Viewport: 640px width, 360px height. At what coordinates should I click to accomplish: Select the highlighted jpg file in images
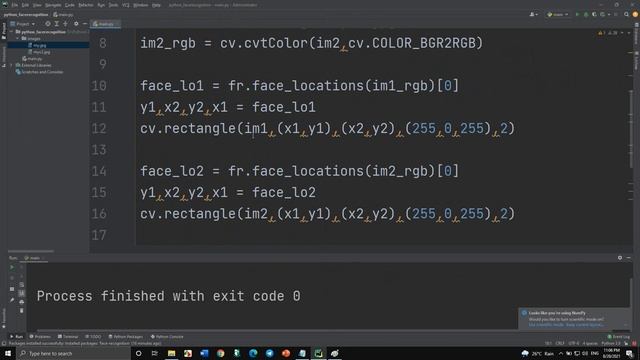(40, 45)
